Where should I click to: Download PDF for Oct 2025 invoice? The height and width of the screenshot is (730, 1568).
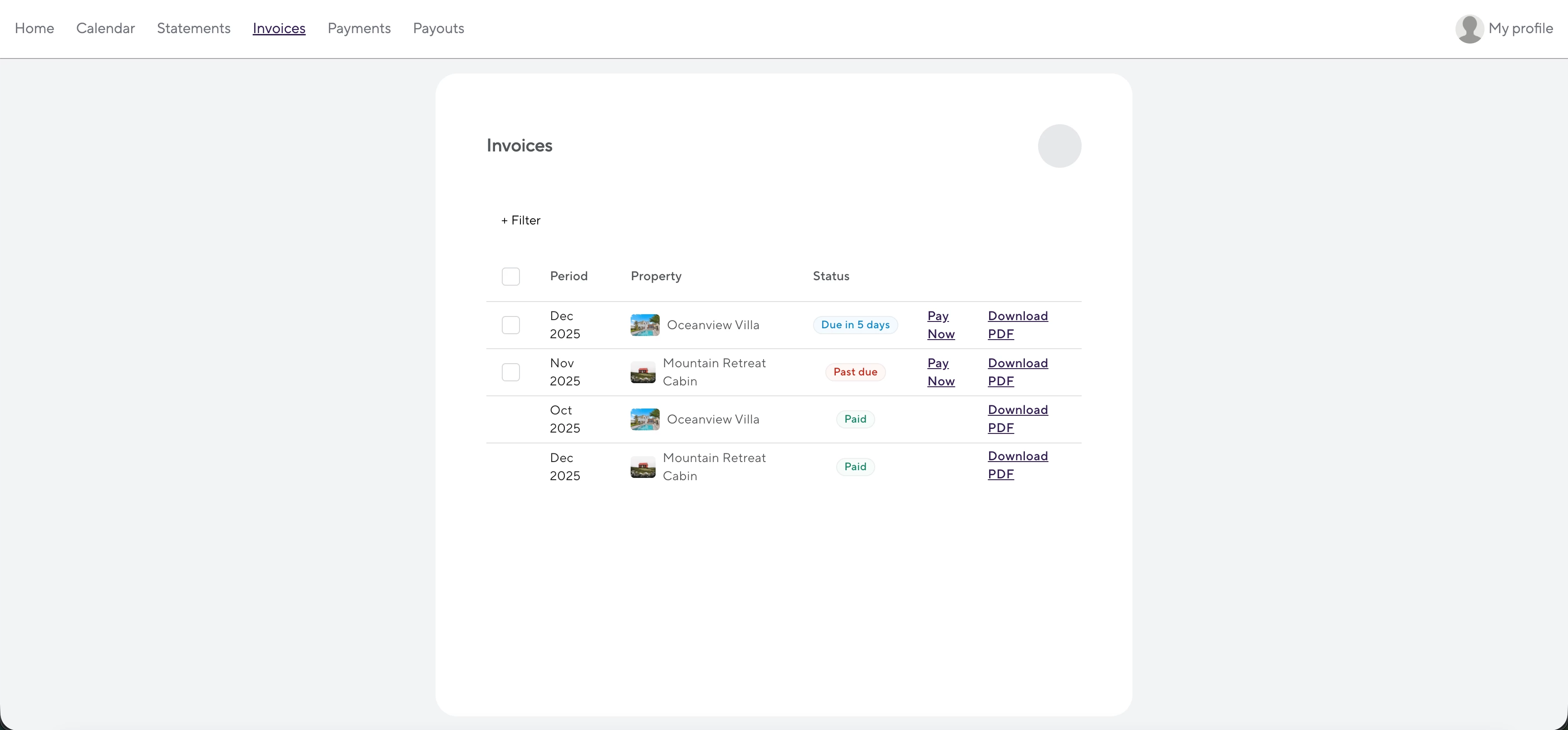(x=1017, y=419)
